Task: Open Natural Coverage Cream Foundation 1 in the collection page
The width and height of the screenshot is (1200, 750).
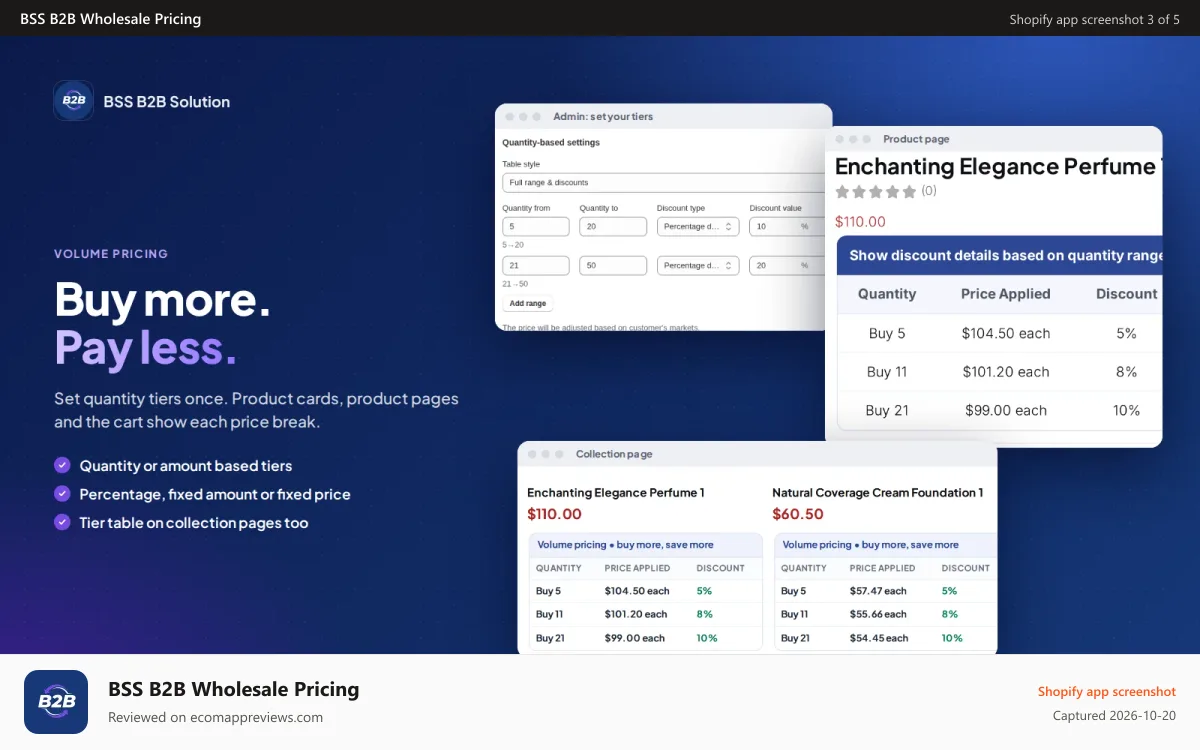Action: (878, 492)
